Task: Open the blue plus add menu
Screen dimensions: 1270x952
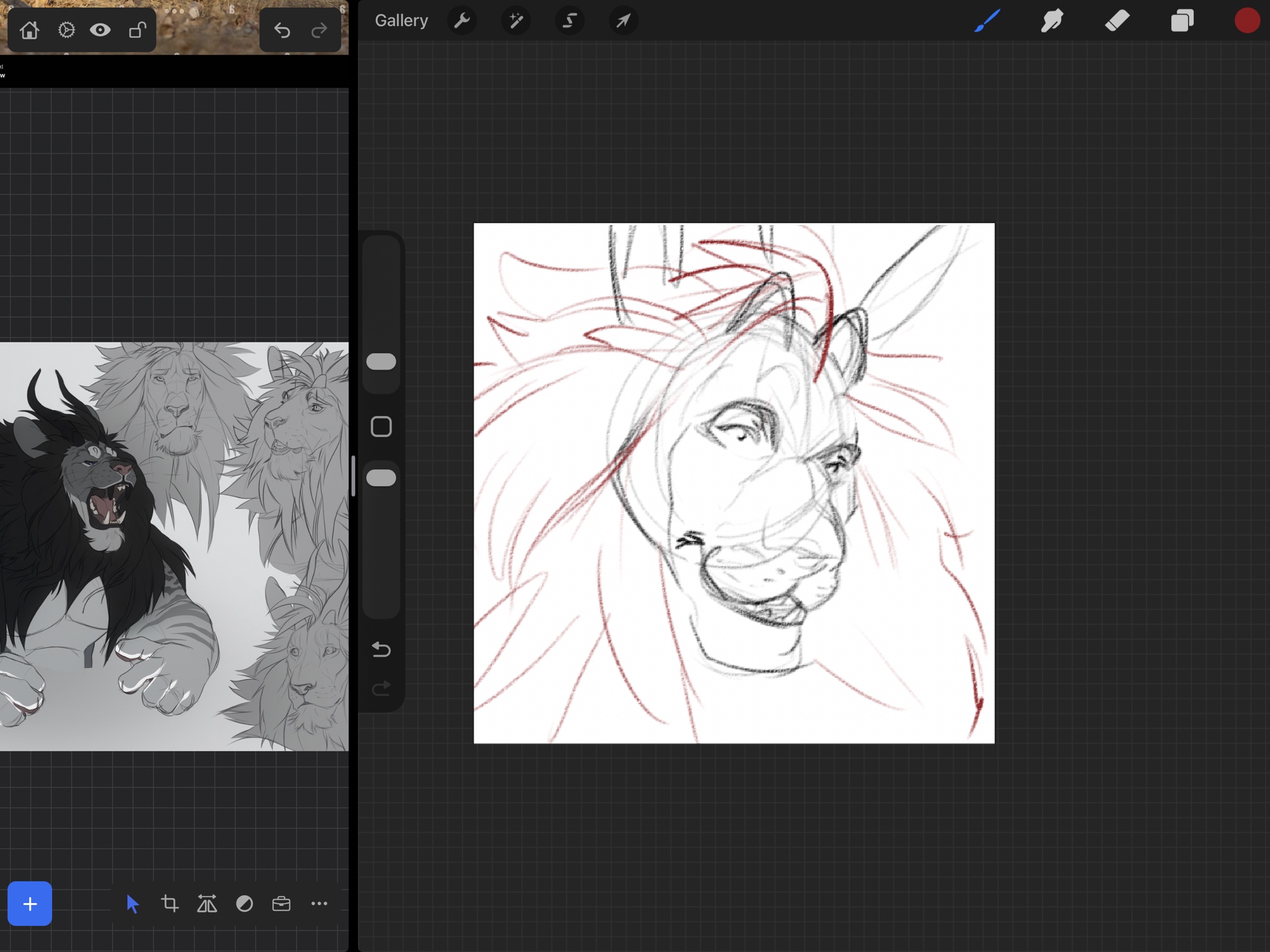Action: (x=30, y=903)
